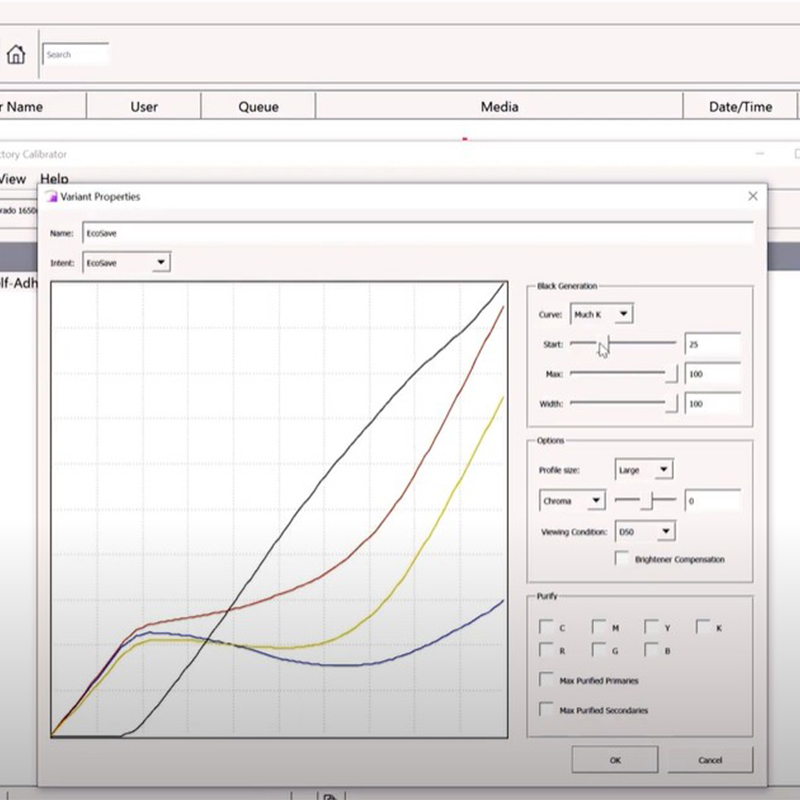
Task: Click the Cancel button
Action: [710, 760]
